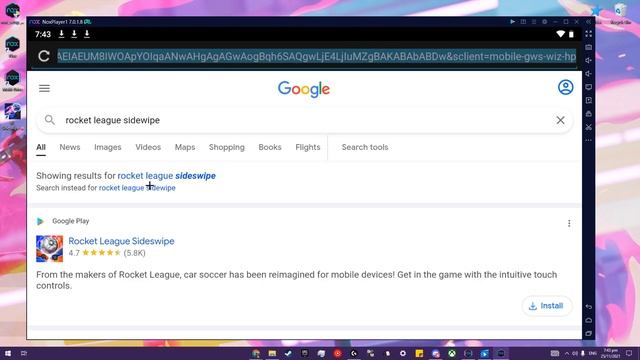
Task: Open the Google account profile icon
Action: coord(565,87)
